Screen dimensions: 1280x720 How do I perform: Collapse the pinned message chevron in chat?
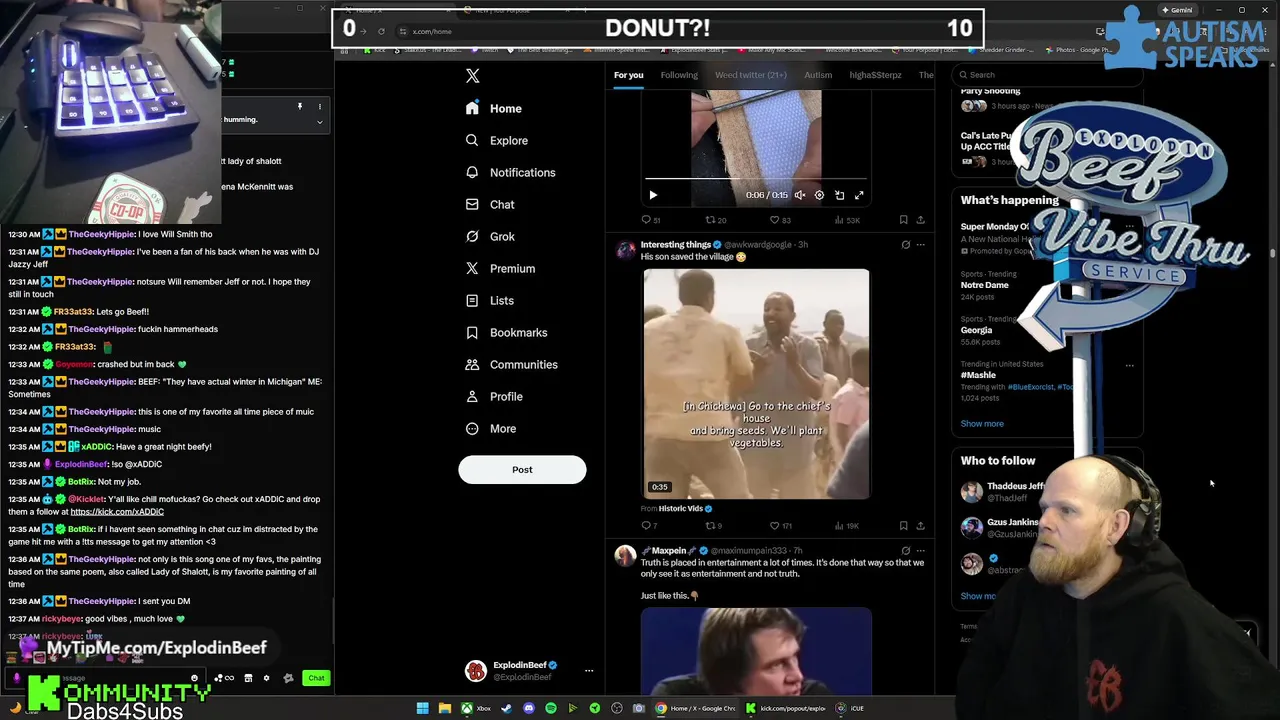click(320, 122)
